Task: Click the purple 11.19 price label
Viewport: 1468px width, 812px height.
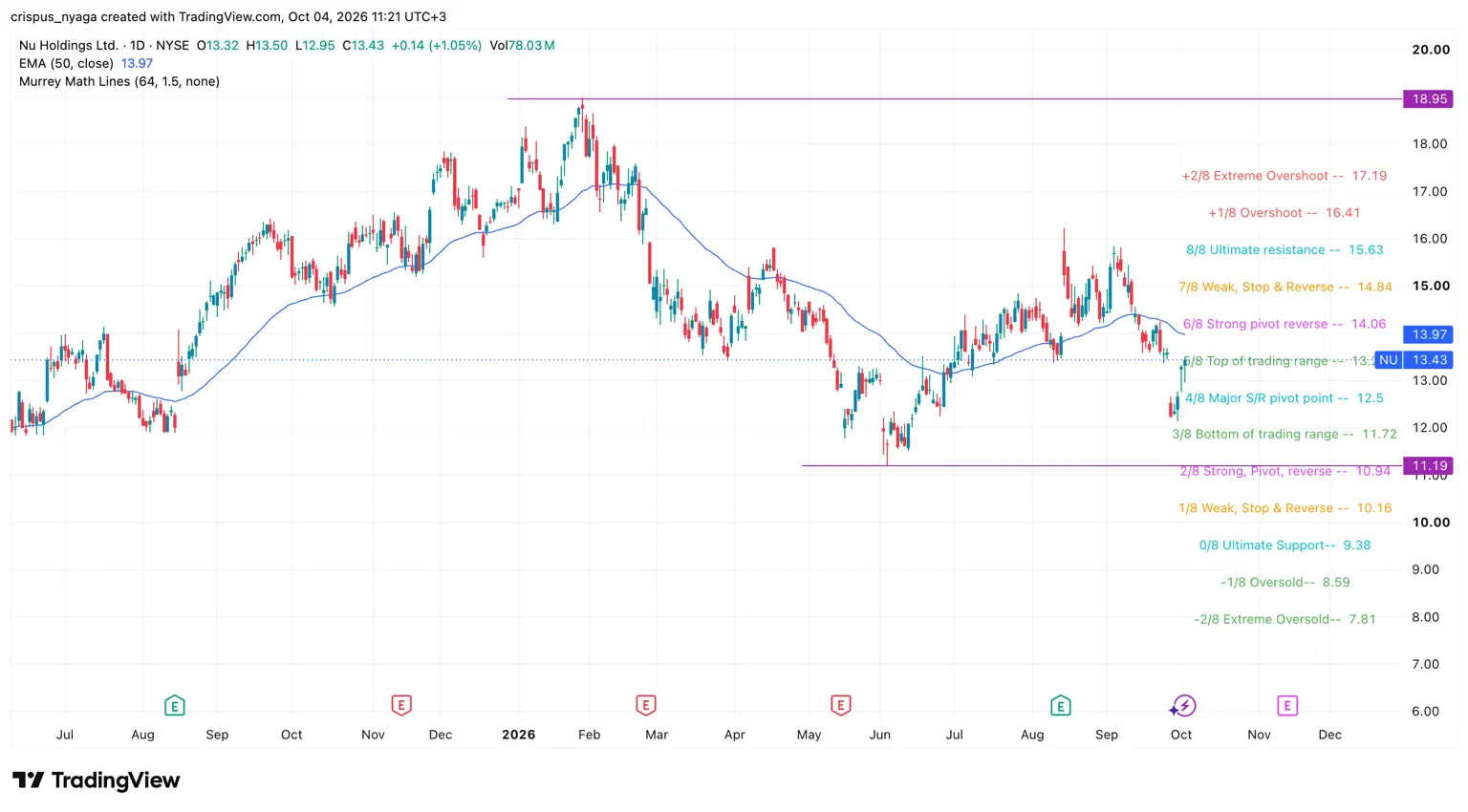Action: (x=1429, y=466)
